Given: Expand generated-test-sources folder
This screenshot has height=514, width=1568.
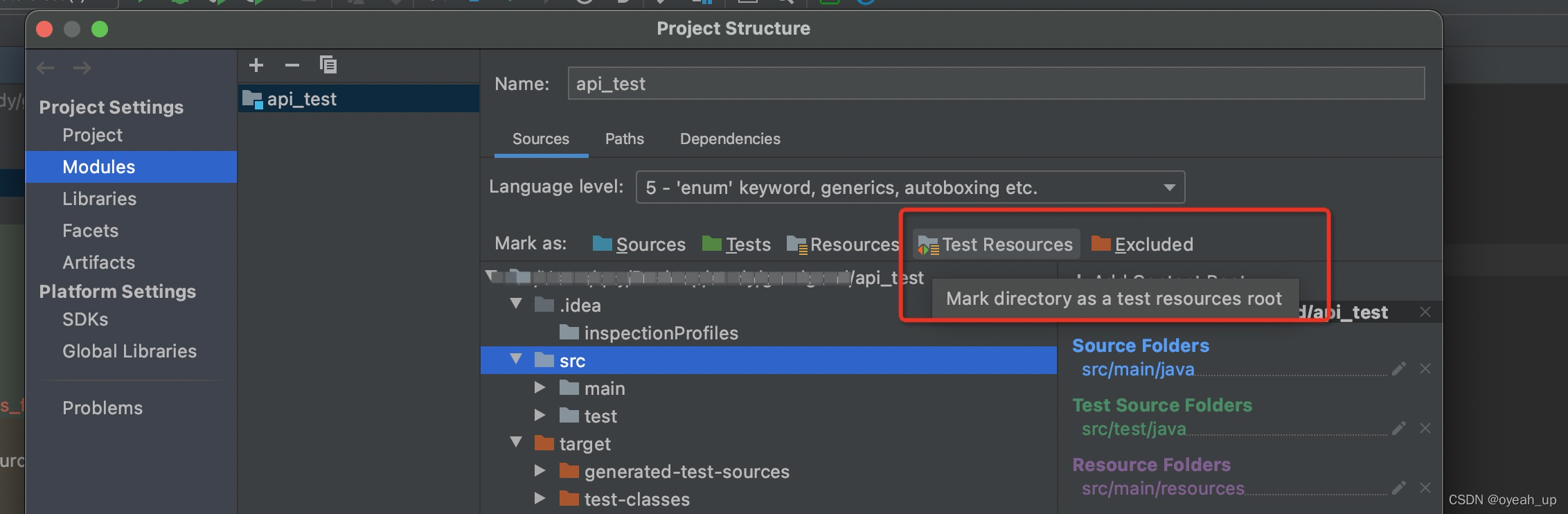Looking at the screenshot, I should tap(540, 470).
